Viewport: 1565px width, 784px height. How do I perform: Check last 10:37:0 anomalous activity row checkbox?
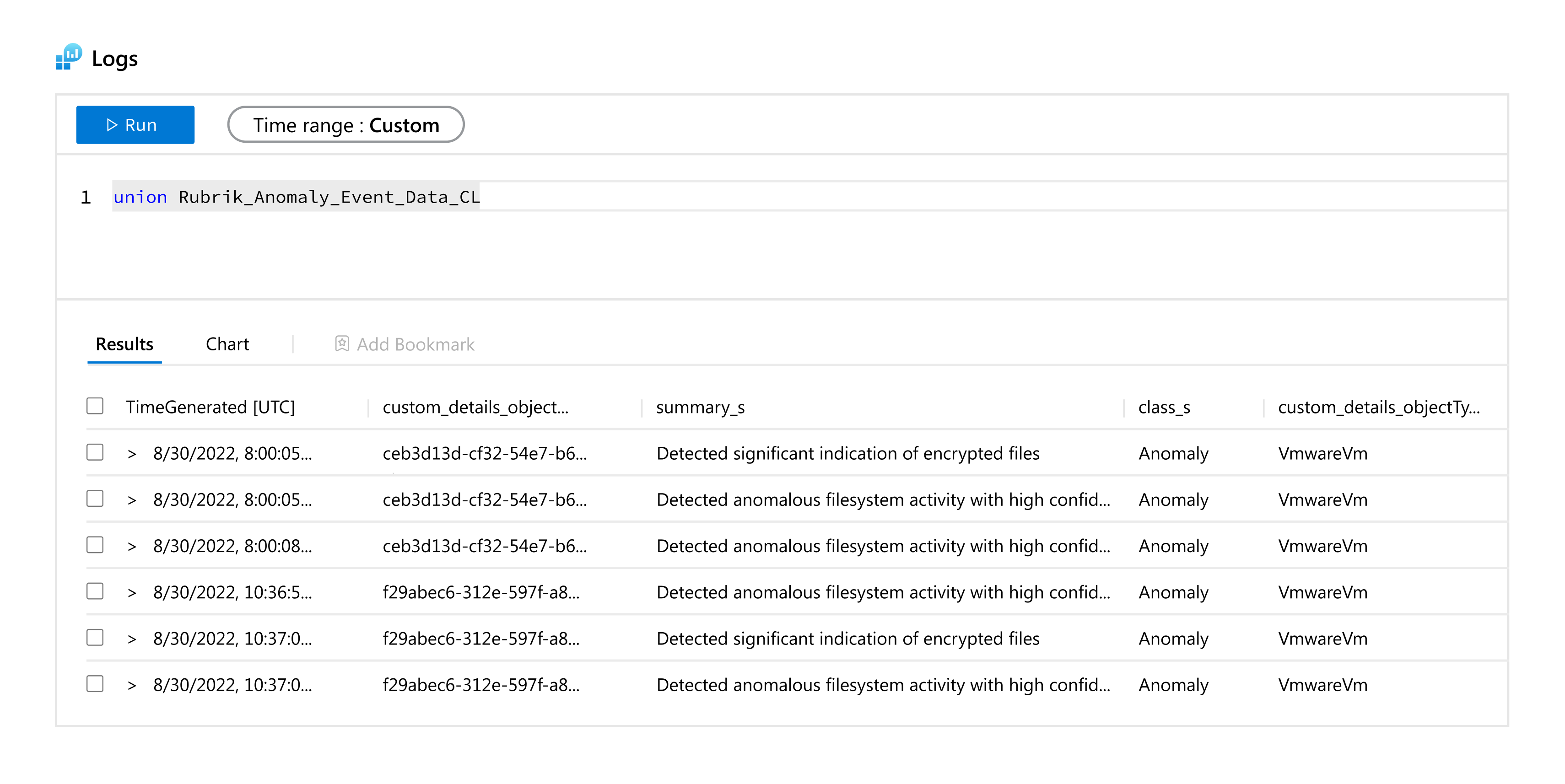[x=95, y=684]
